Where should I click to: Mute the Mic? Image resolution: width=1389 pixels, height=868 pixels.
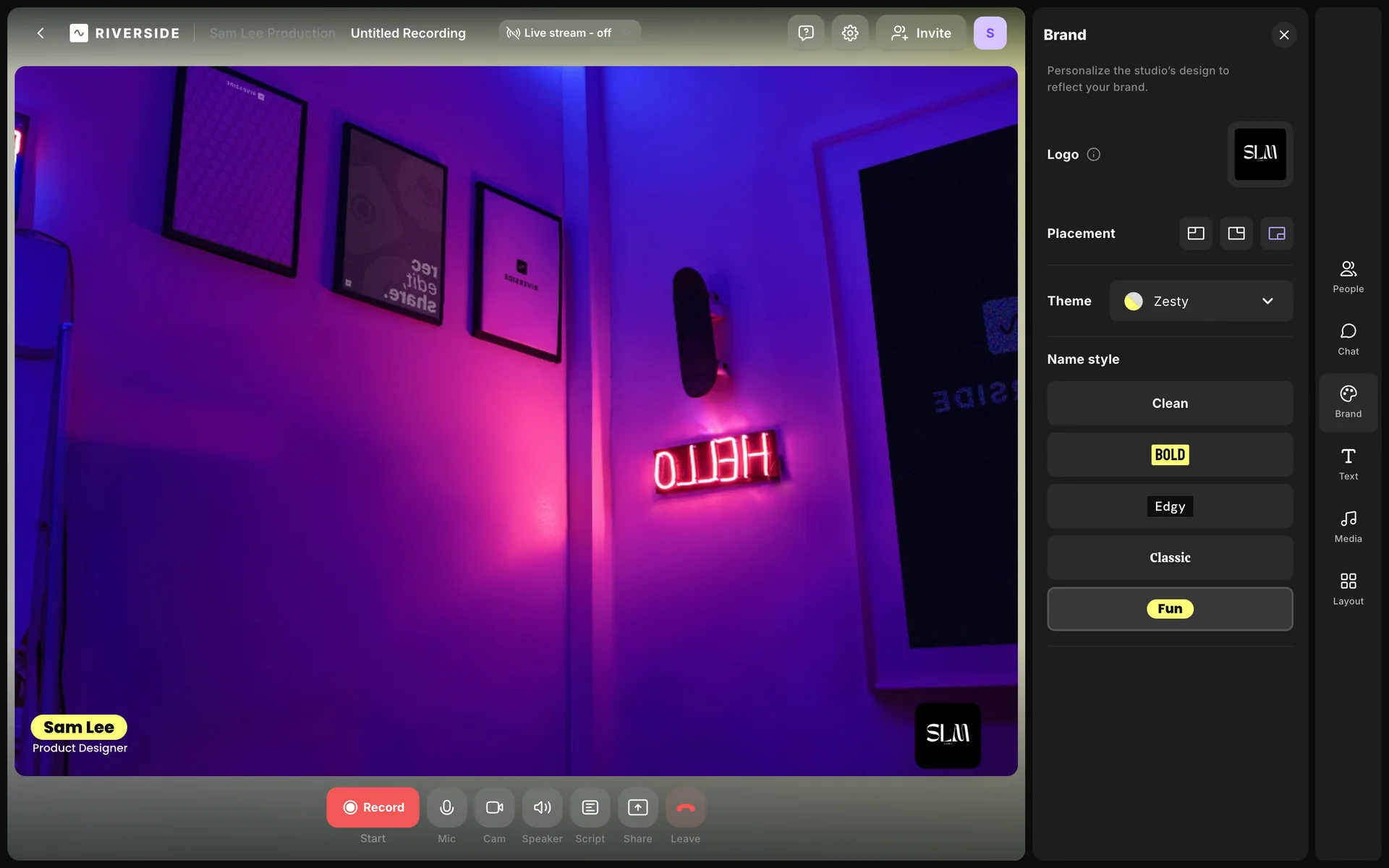pos(446,807)
